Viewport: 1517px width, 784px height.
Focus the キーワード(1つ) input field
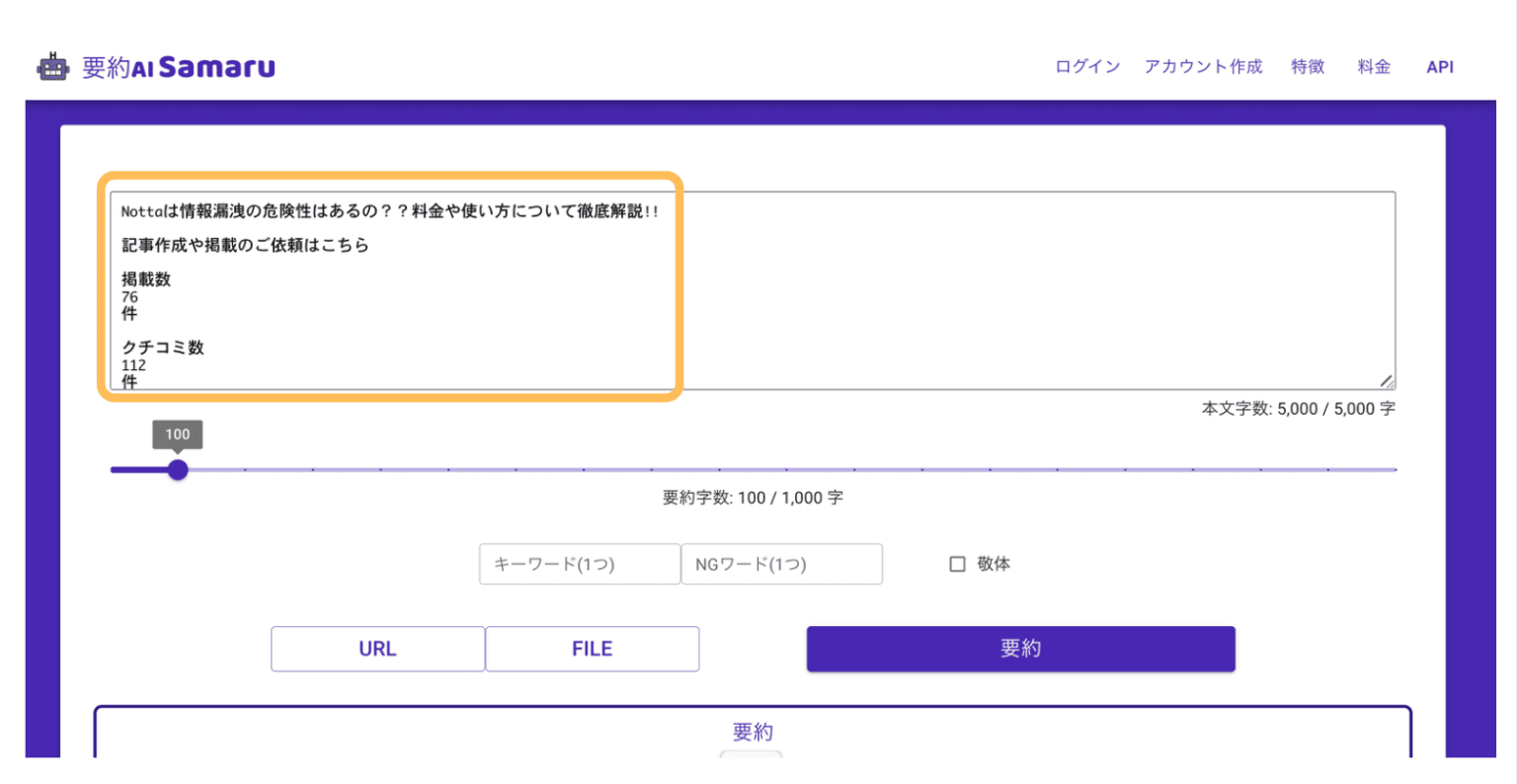tap(580, 564)
